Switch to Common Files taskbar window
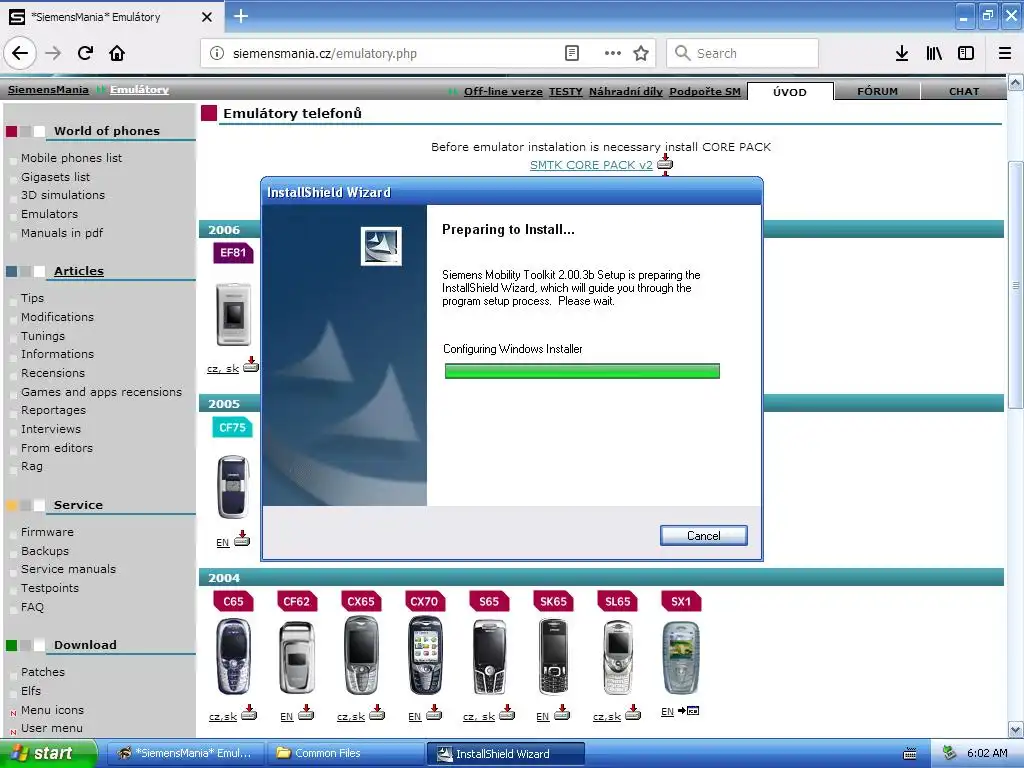The image size is (1024, 768). [x=347, y=753]
